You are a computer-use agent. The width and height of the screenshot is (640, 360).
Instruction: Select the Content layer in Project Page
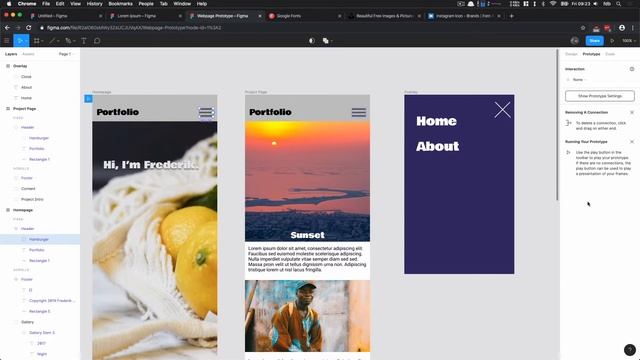pos(28,189)
